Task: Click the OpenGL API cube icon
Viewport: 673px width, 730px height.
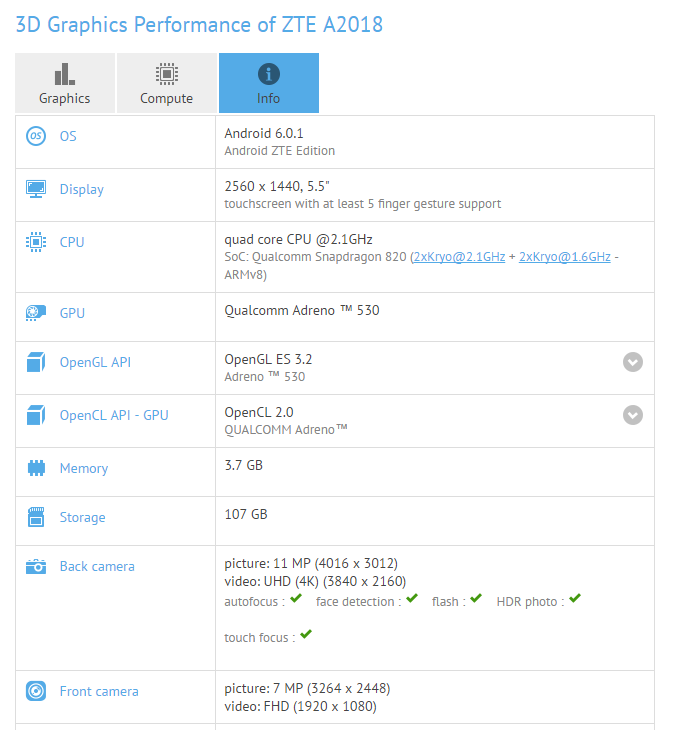Action: 36,362
